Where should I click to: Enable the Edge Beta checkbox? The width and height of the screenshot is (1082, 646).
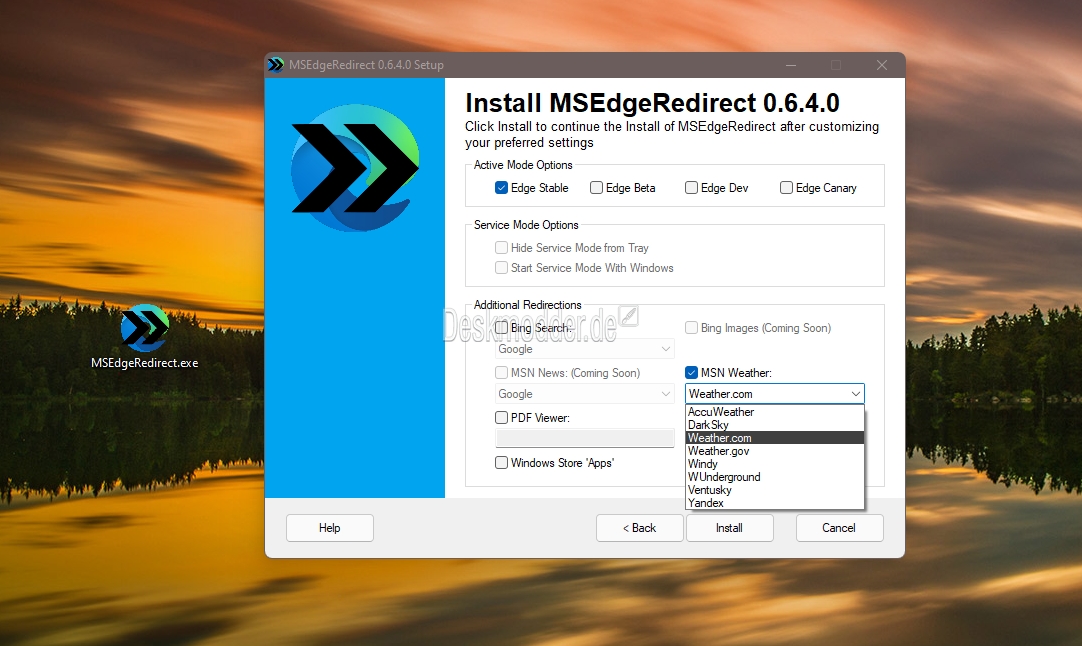pyautogui.click(x=596, y=188)
